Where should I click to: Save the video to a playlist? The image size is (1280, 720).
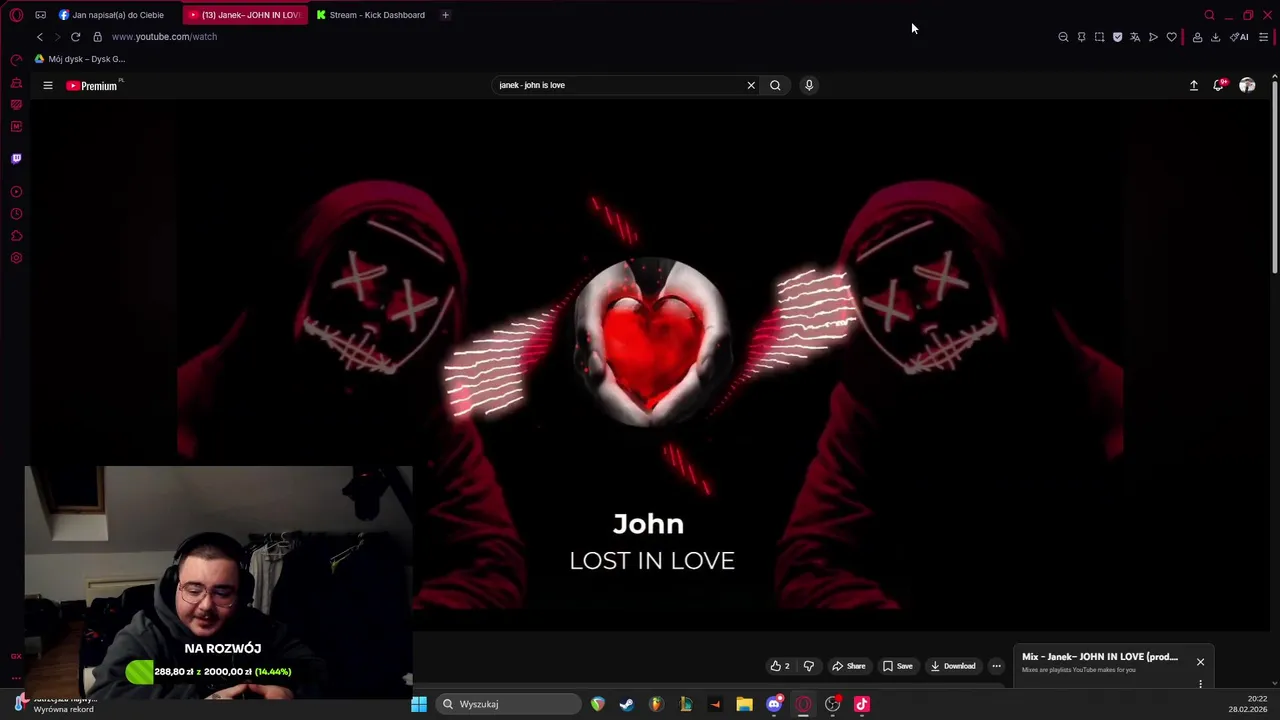point(897,666)
